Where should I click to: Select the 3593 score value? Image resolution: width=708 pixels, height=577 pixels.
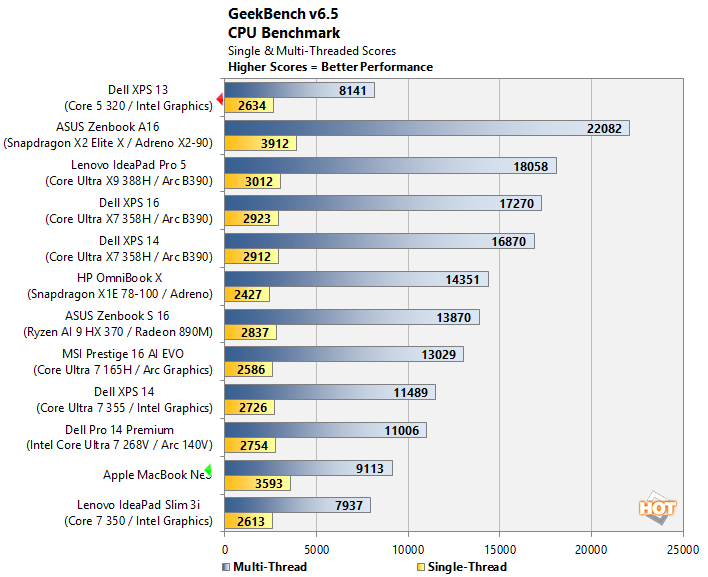coord(269,484)
